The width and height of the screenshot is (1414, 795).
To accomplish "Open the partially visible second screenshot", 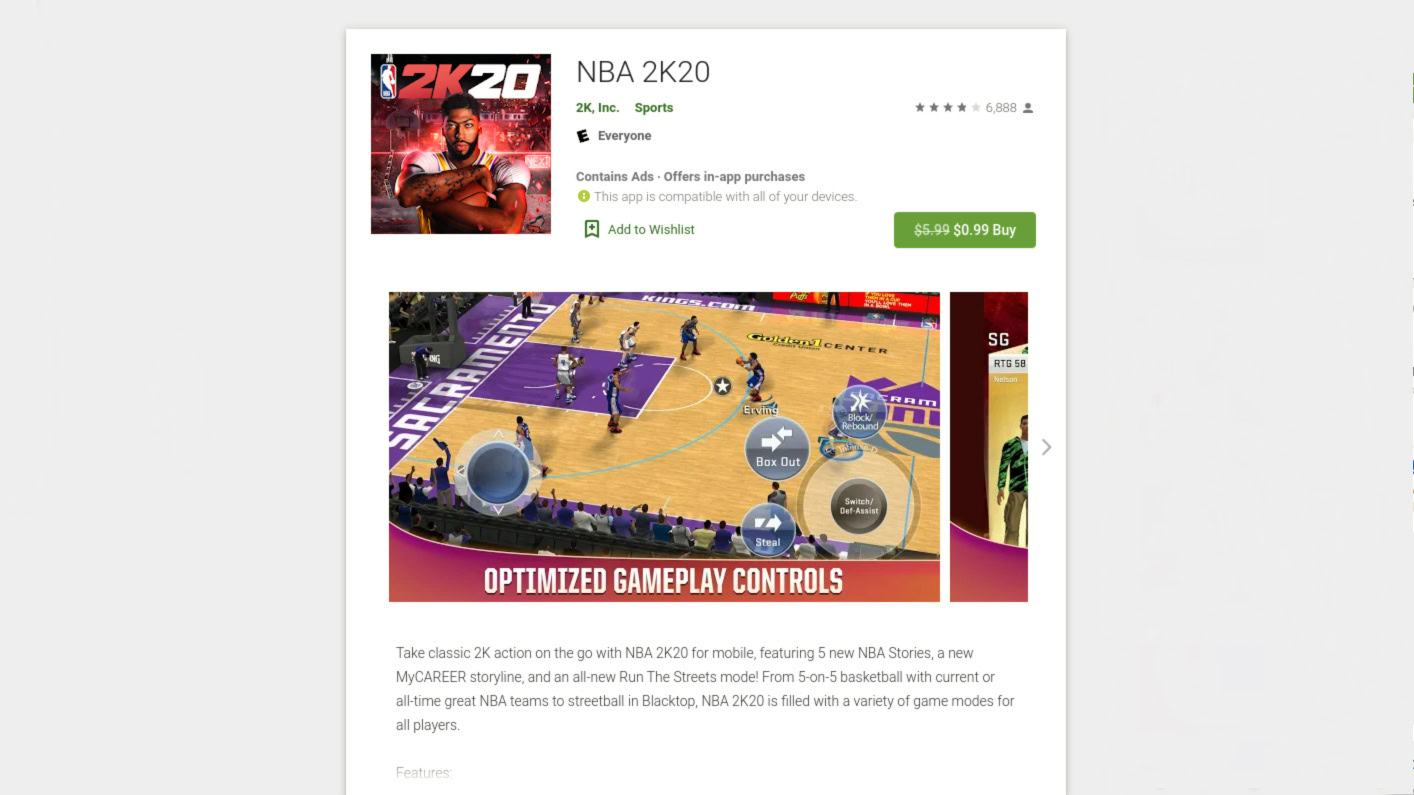I will pos(989,447).
